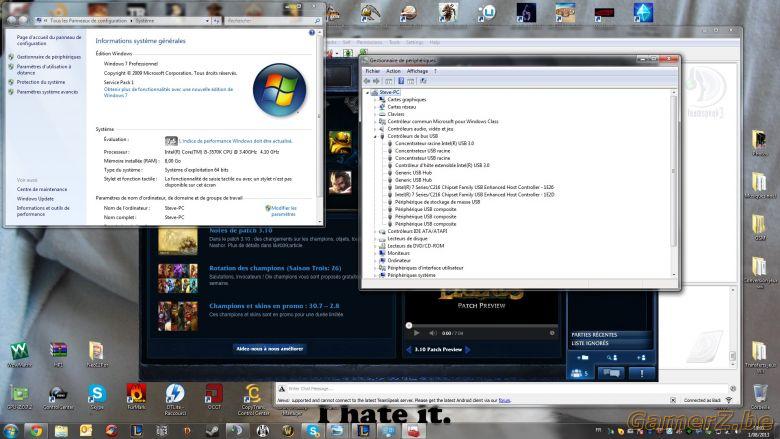Click add folder icon in League friends panel
Screen dimensions: 780x439
pyautogui.click(x=583, y=357)
